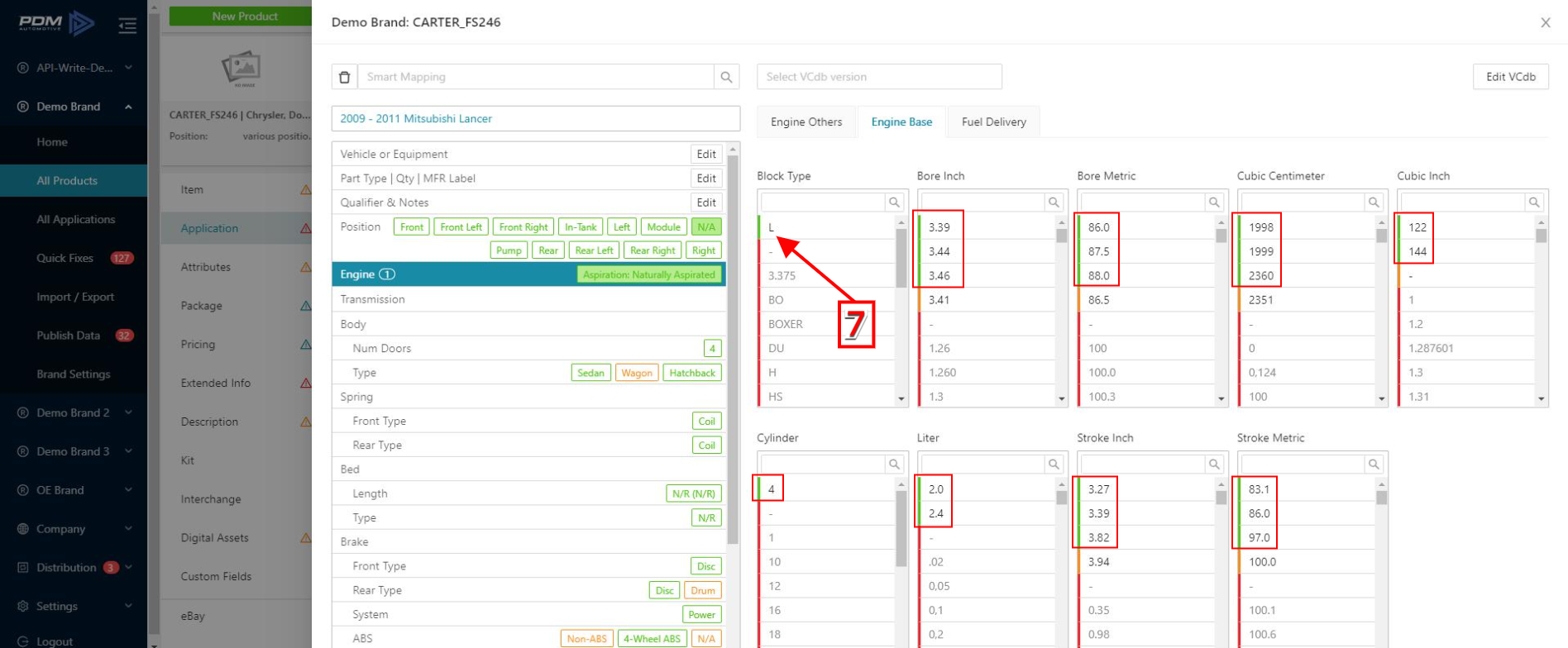Select the 3.39 value in Bore Inch

coord(986,227)
